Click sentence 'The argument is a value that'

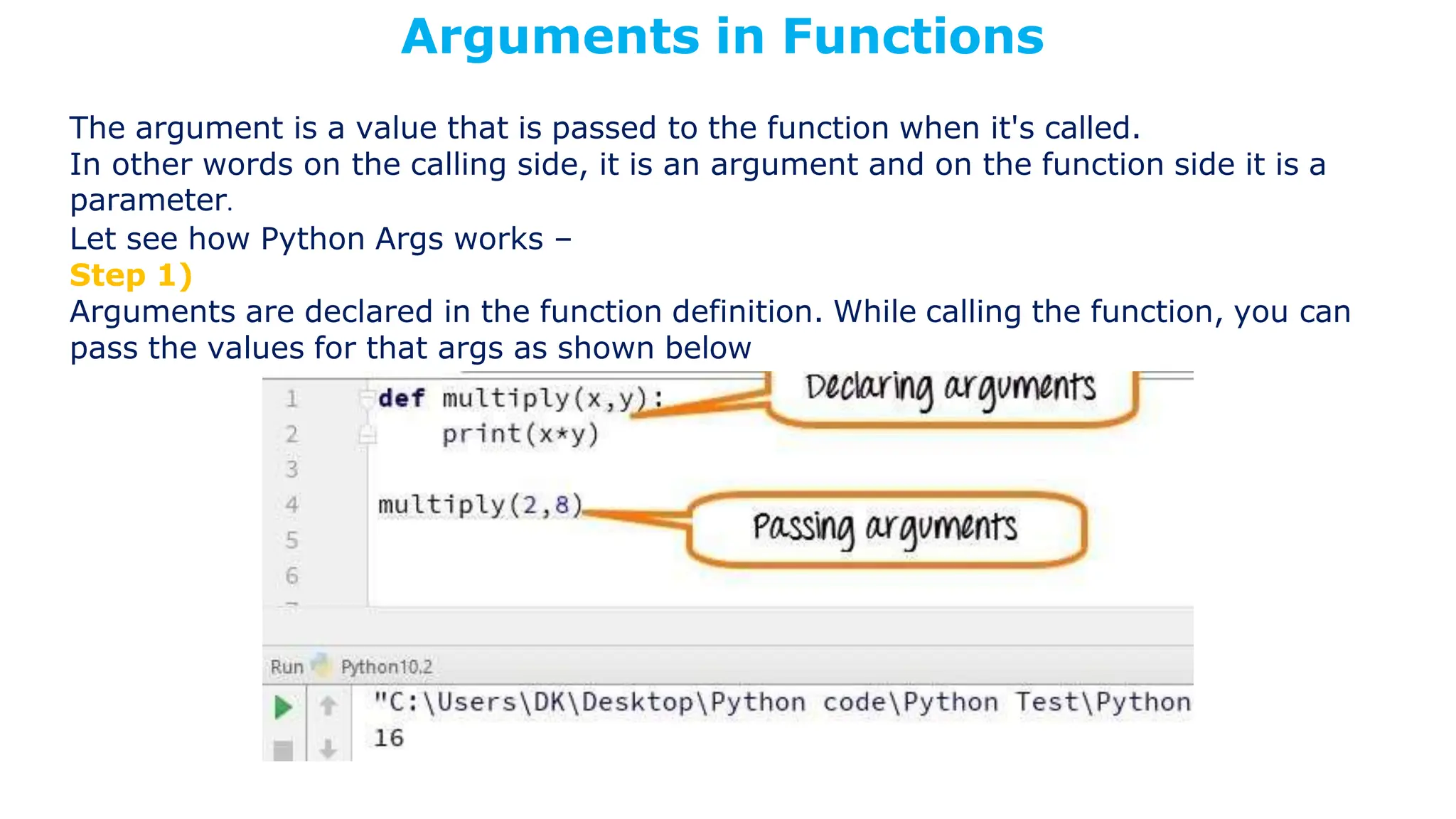(x=605, y=129)
